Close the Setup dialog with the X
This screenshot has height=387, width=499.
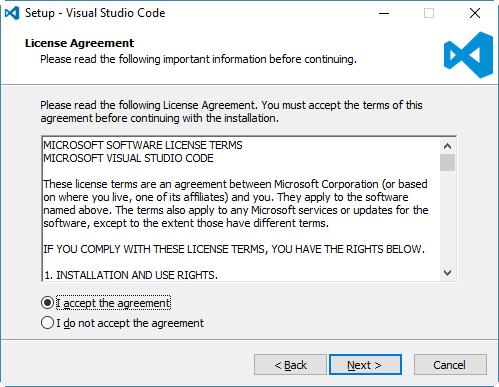(x=475, y=13)
